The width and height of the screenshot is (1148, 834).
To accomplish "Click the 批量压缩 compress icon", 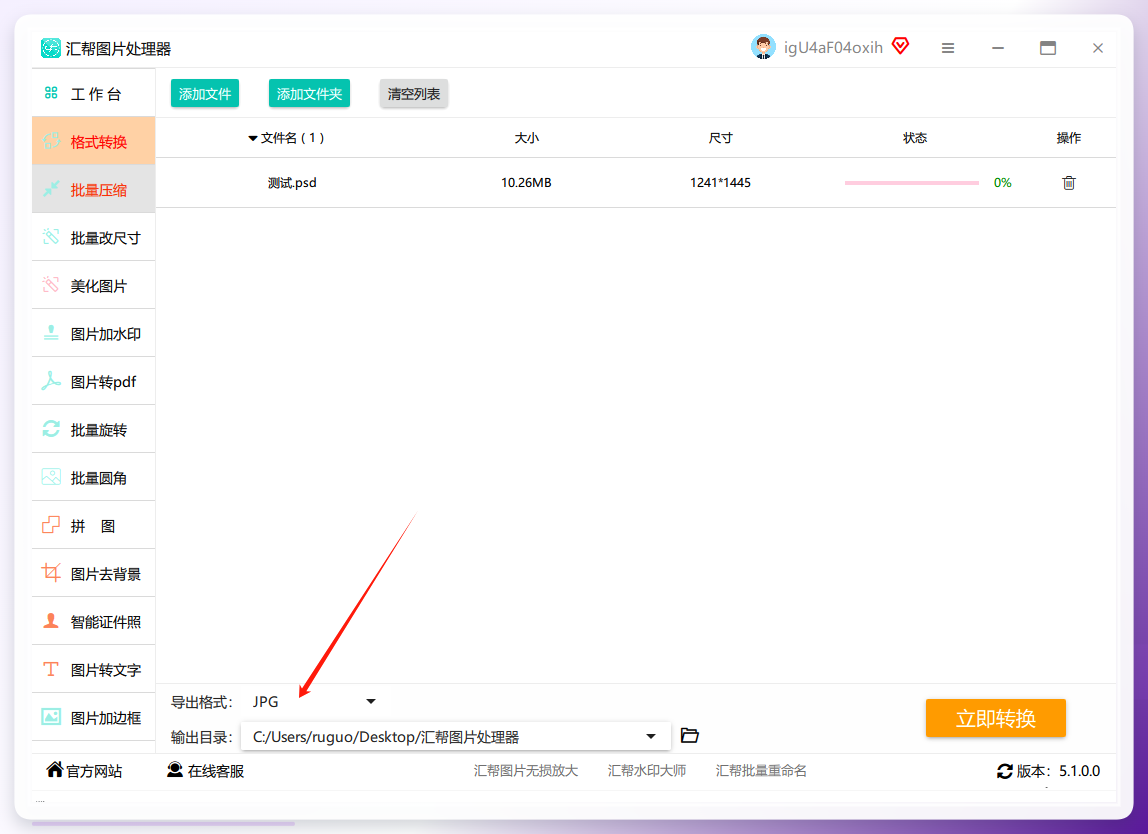I will pos(51,189).
